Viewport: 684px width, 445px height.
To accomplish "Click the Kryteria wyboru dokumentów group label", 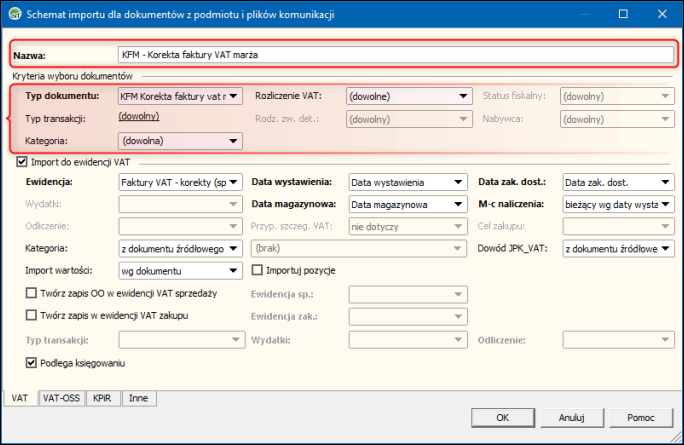I will pyautogui.click(x=72, y=76).
